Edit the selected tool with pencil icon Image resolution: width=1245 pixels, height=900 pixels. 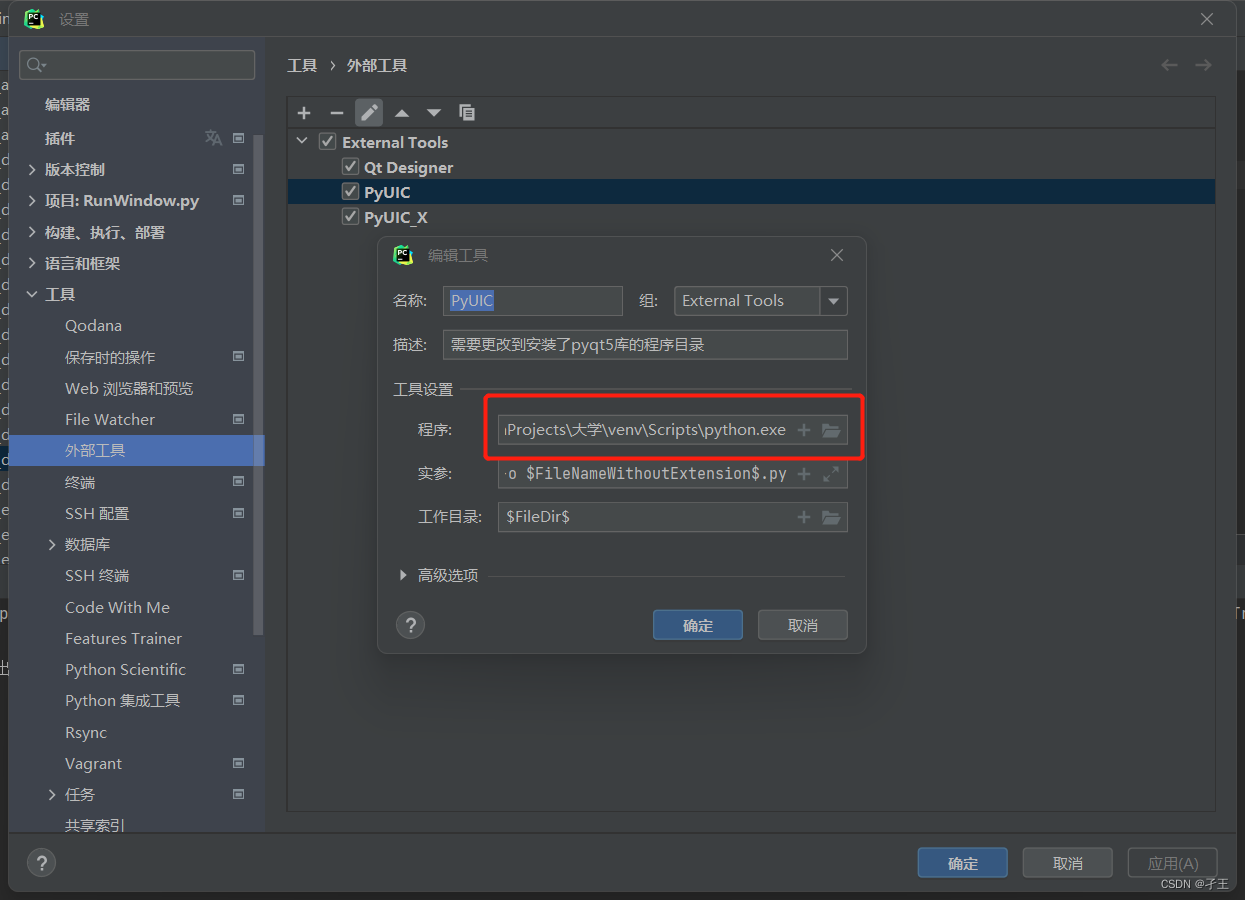coord(369,112)
